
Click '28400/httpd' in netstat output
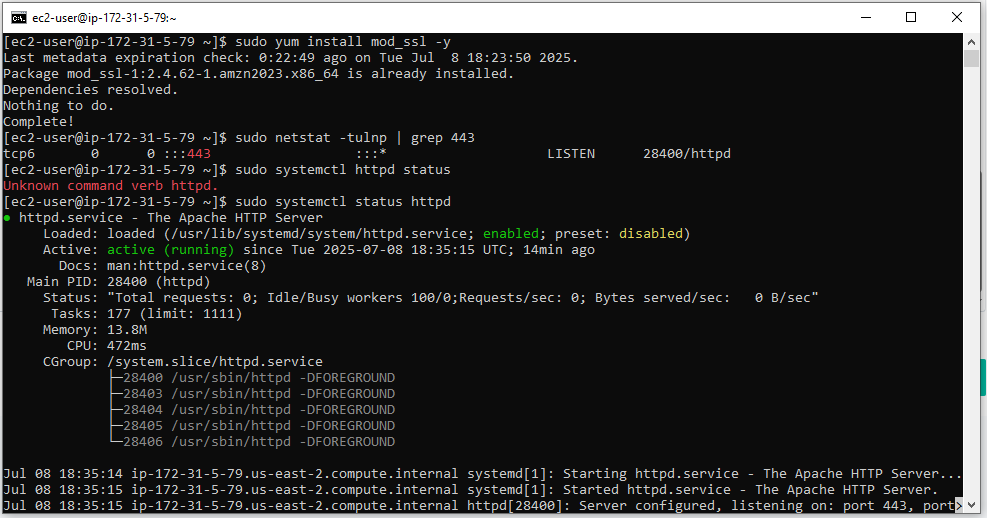point(687,154)
